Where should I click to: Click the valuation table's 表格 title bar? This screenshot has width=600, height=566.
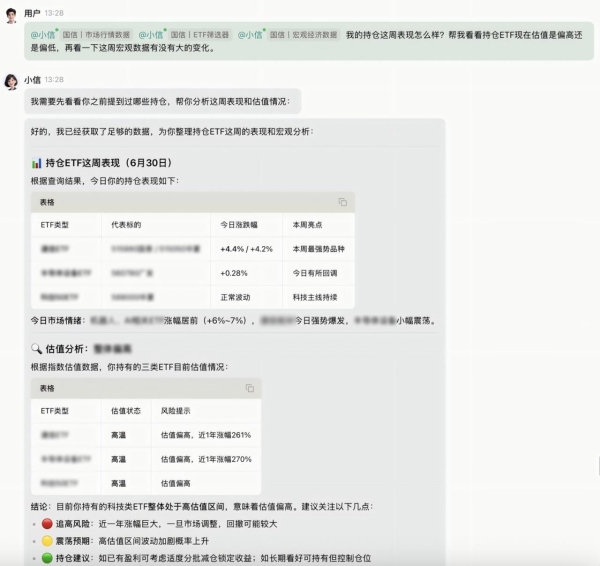click(146, 388)
